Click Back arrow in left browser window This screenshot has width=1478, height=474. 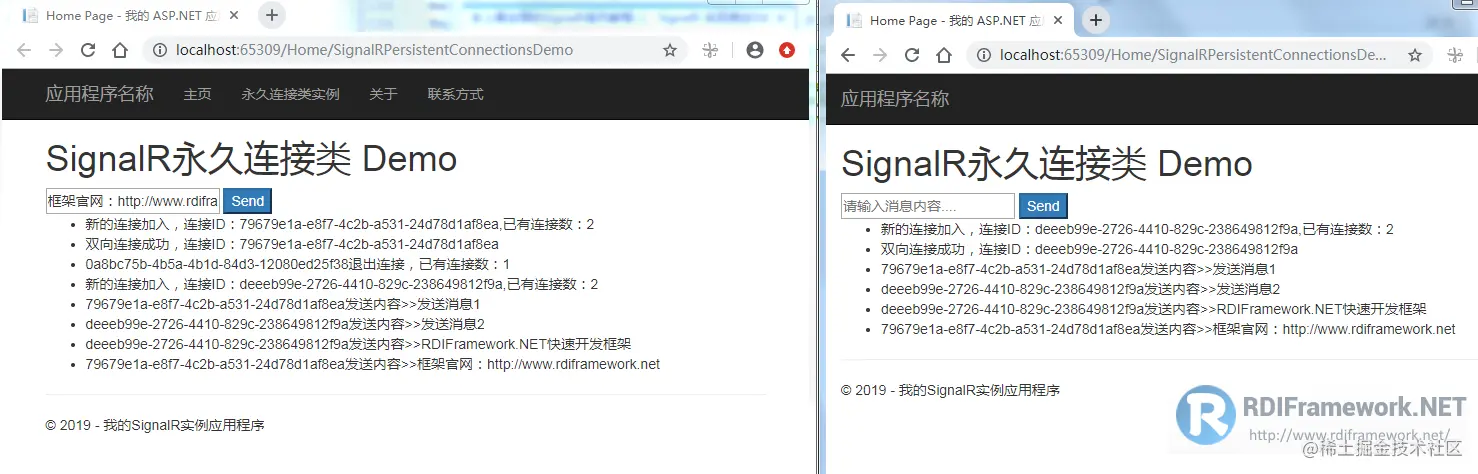pos(24,50)
